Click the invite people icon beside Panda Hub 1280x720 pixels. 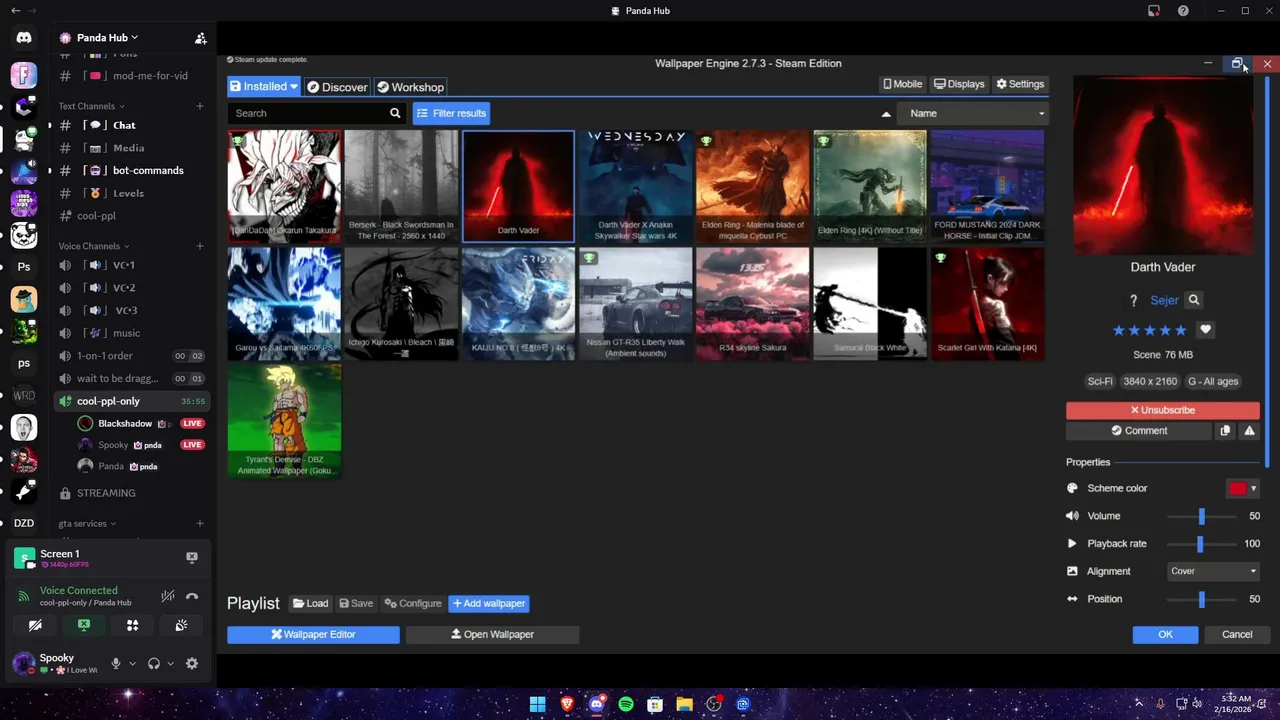(201, 38)
